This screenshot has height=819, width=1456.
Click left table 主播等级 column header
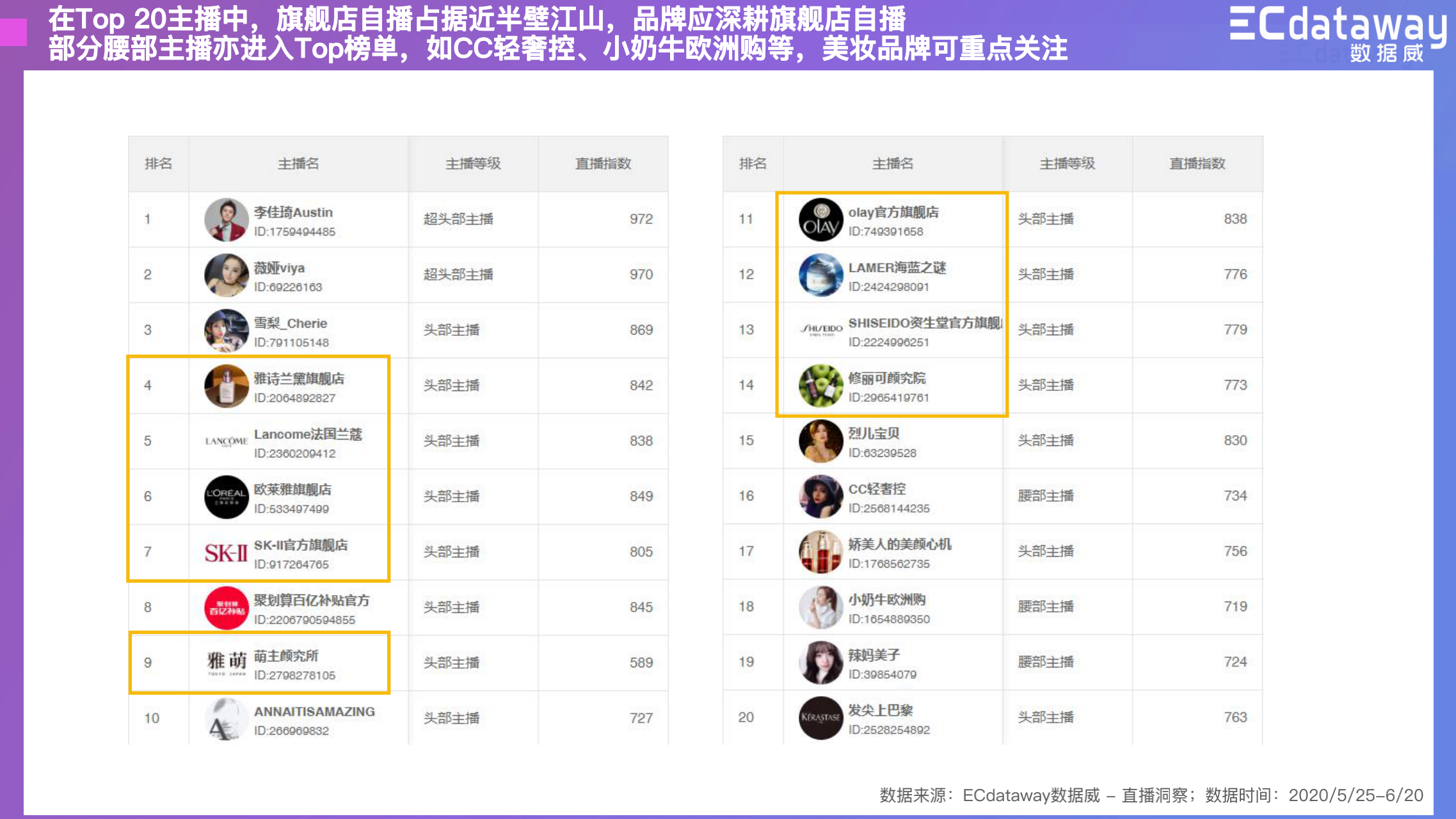473,164
